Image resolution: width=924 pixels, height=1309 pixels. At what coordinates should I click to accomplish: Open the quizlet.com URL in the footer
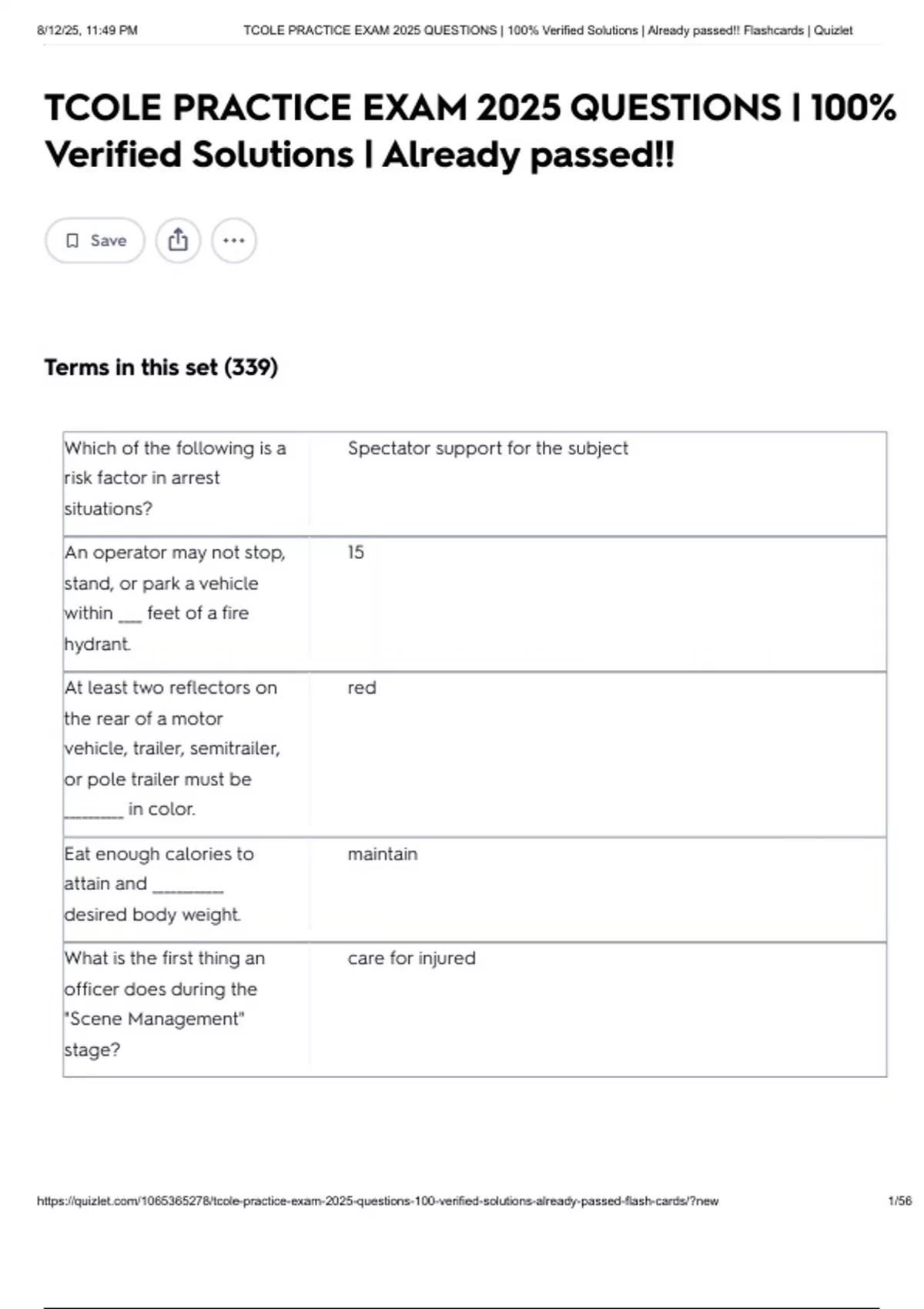point(377,1201)
